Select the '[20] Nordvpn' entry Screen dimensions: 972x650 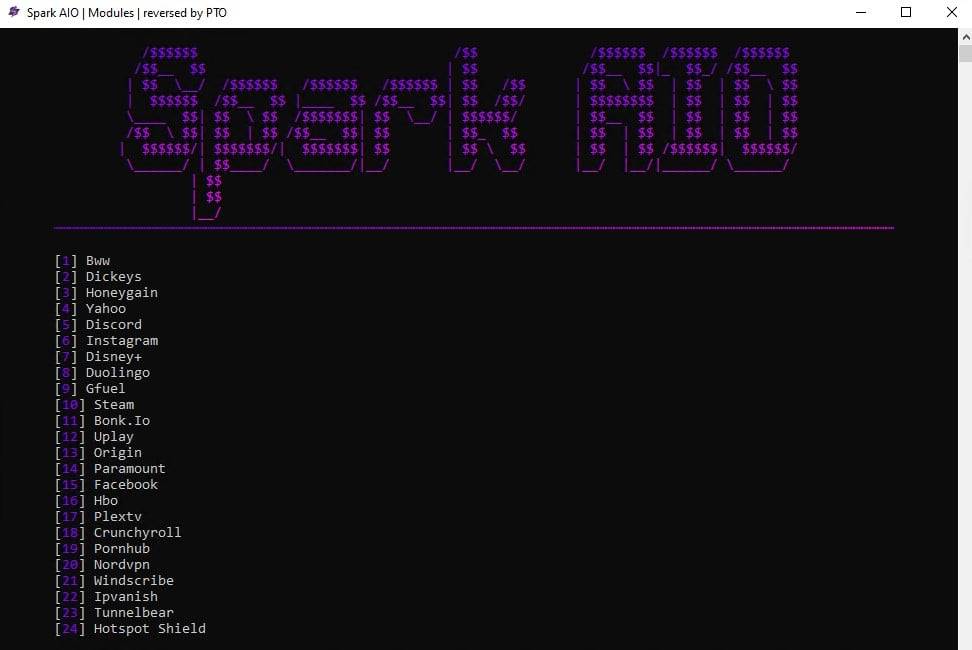pyautogui.click(x=102, y=564)
